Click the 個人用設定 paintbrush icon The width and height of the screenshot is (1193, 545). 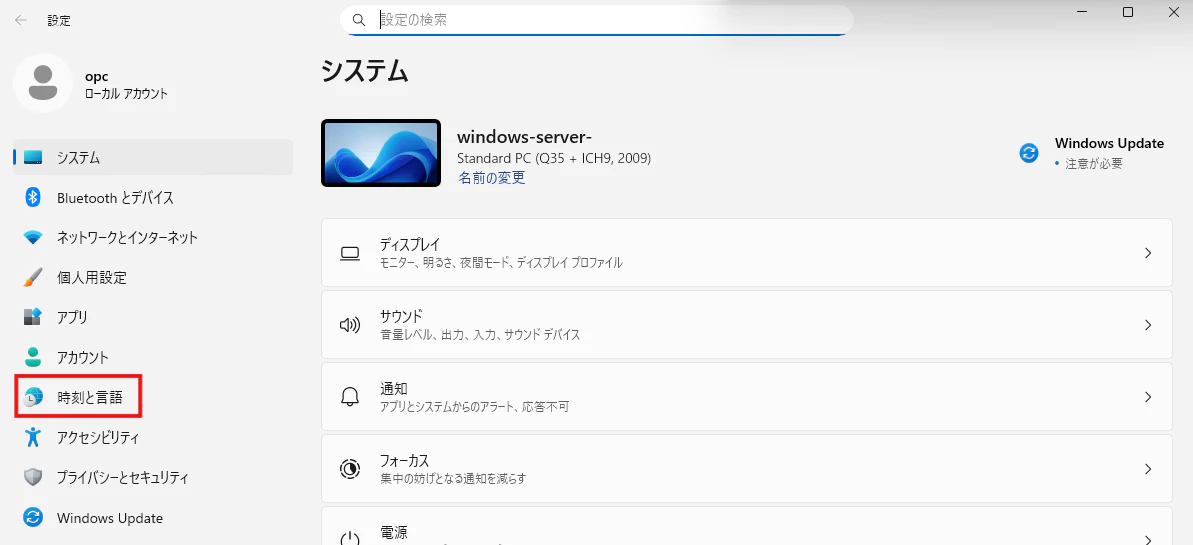[33, 277]
